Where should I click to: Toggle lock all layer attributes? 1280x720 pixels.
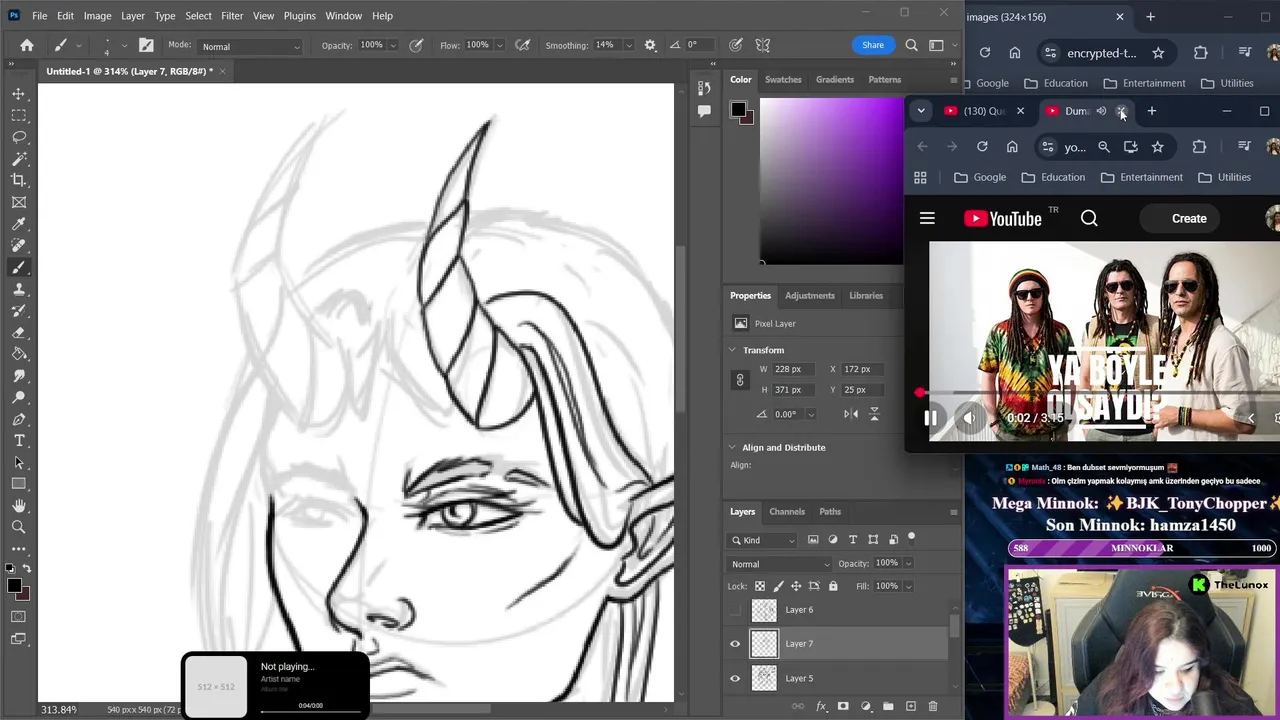pos(833,586)
